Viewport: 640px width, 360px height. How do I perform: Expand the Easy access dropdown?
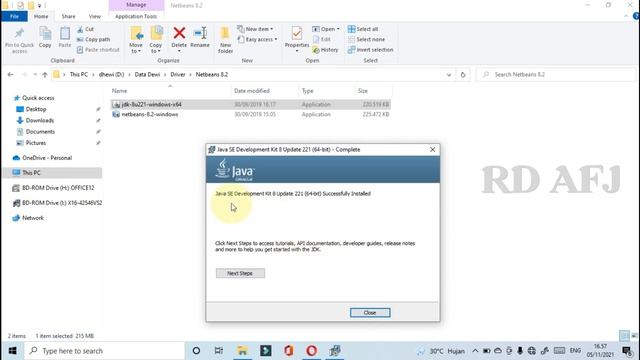[x=258, y=40]
